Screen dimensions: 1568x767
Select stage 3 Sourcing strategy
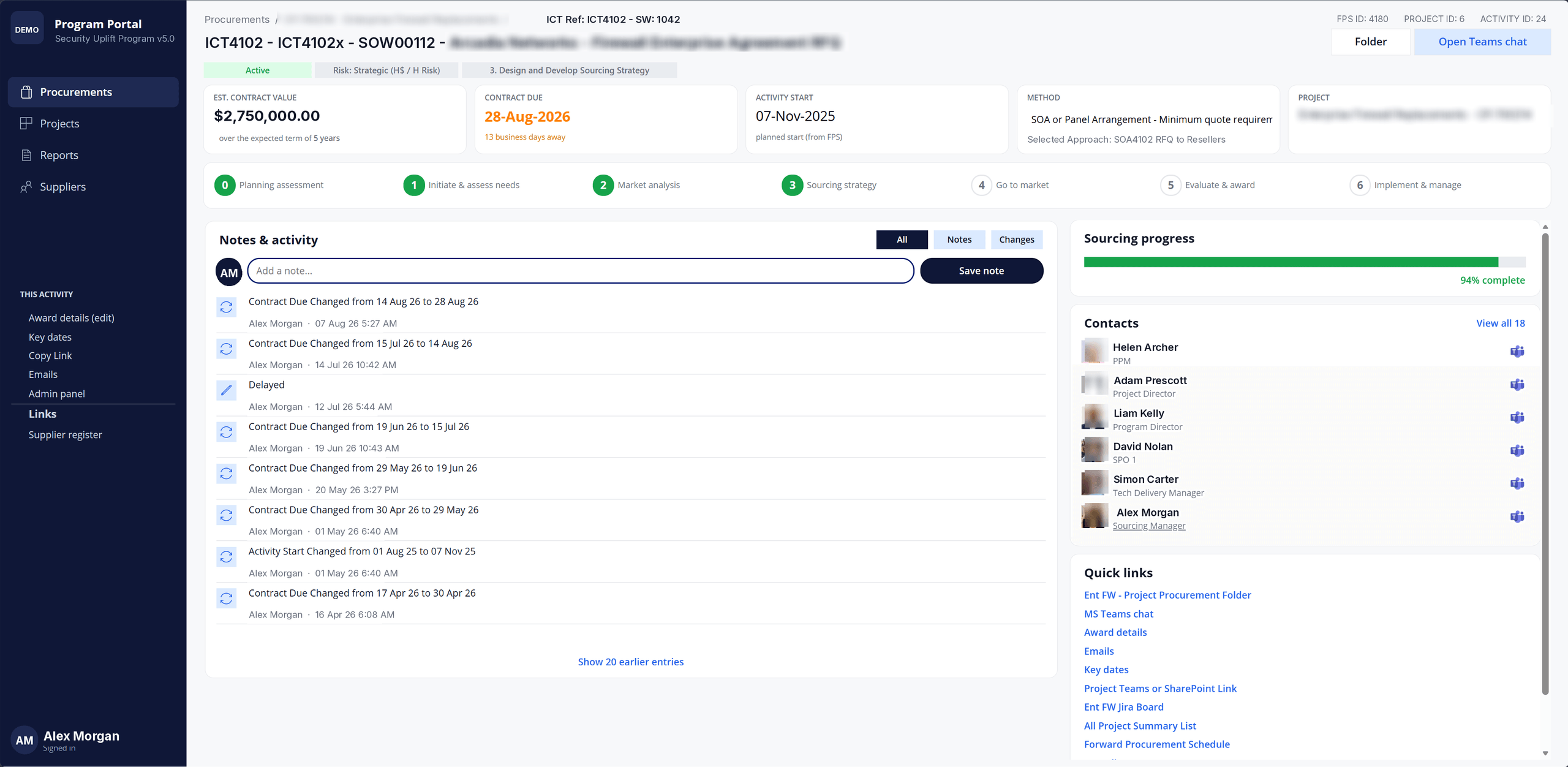coord(829,185)
